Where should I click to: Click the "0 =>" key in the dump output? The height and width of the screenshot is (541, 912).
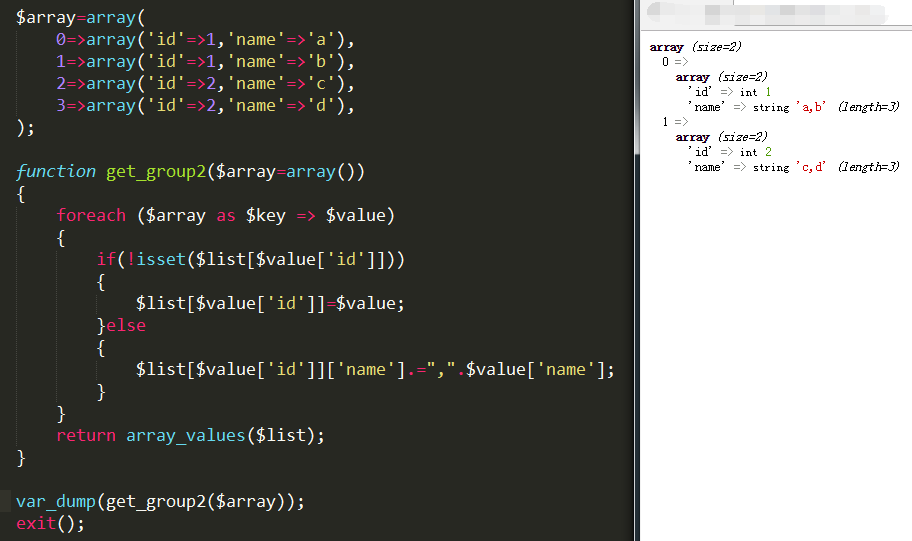(x=675, y=62)
